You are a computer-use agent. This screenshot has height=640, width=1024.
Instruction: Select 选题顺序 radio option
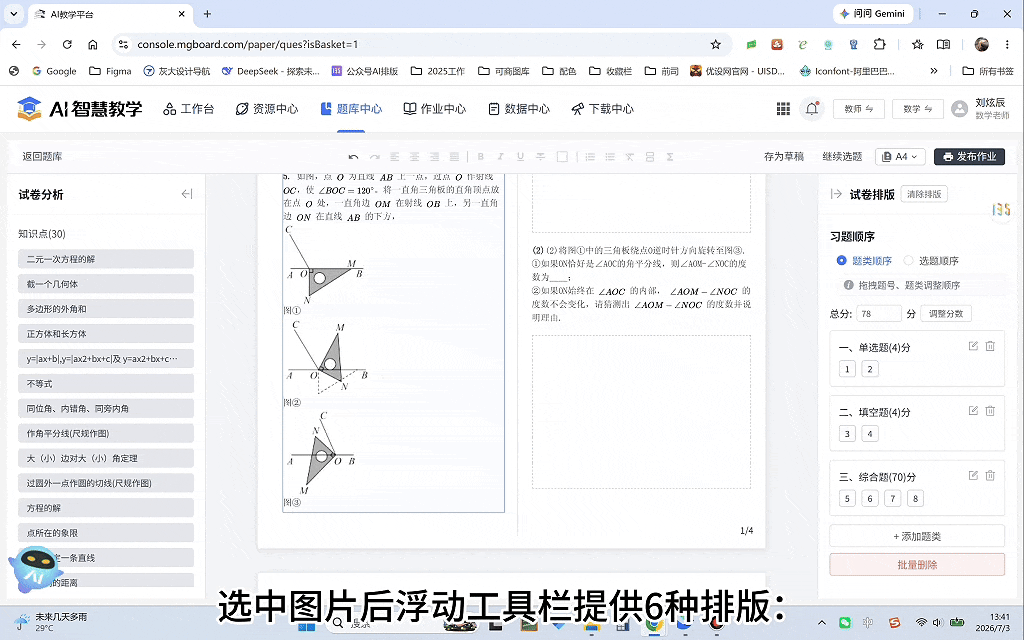coord(931,261)
